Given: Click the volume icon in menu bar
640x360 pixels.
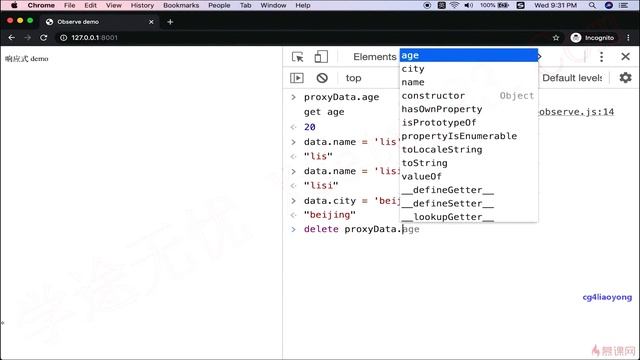Looking at the screenshot, I should (468, 5).
